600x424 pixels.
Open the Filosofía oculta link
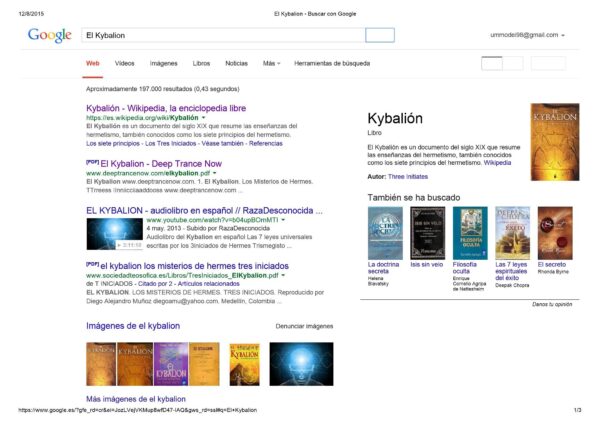[x=465, y=268]
